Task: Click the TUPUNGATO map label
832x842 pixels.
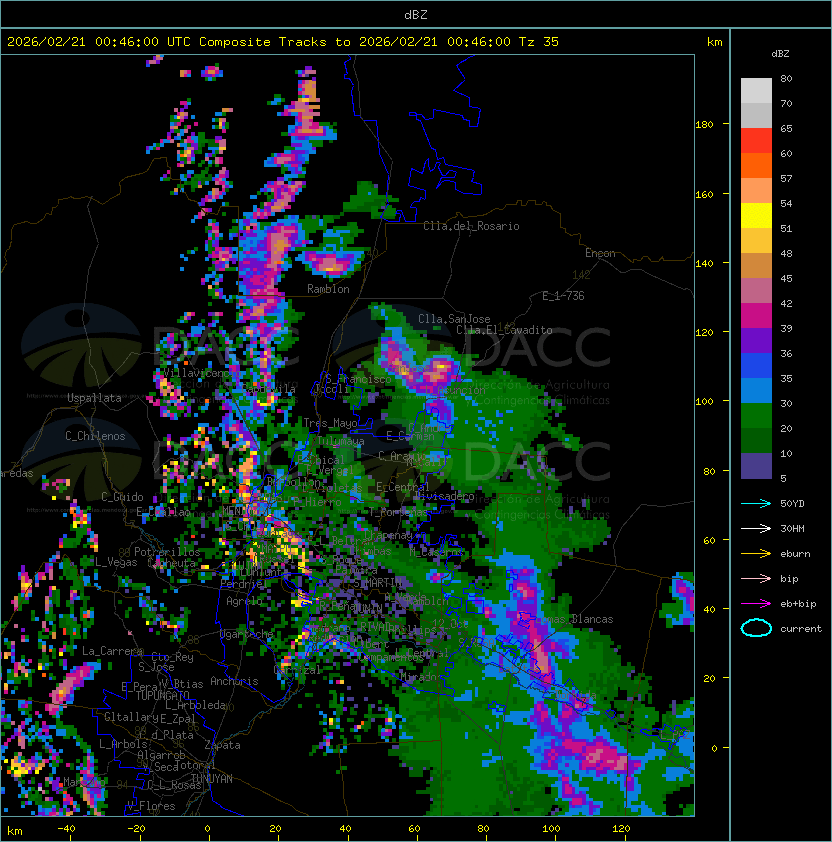Action: (162, 695)
